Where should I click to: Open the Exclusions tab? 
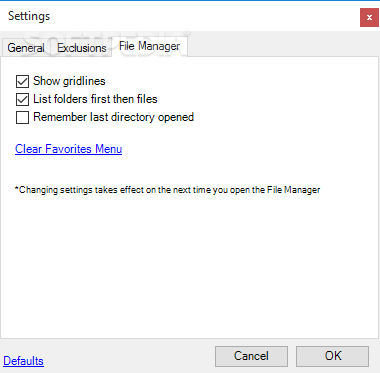coord(82,48)
